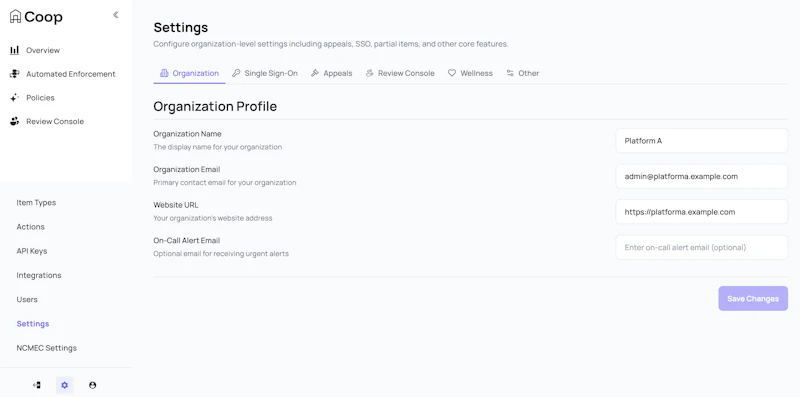This screenshot has width=800, height=397.
Task: Click the user profile icon in bottom bar
Action: (92, 385)
